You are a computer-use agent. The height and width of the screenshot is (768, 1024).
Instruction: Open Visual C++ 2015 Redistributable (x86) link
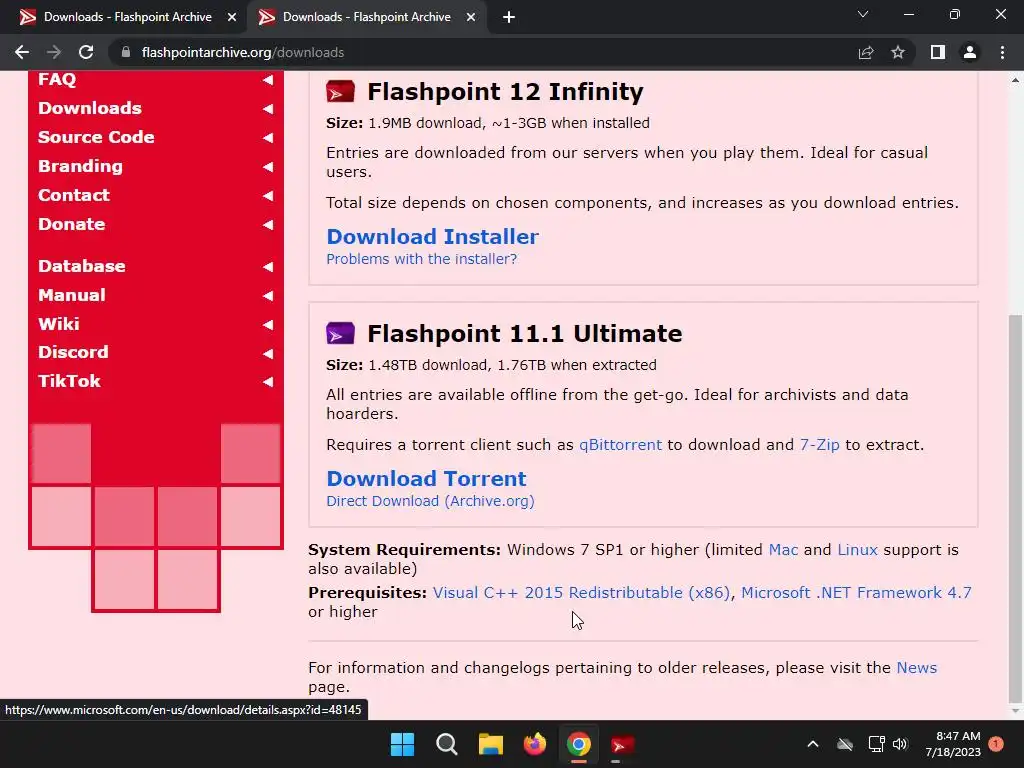(x=581, y=593)
